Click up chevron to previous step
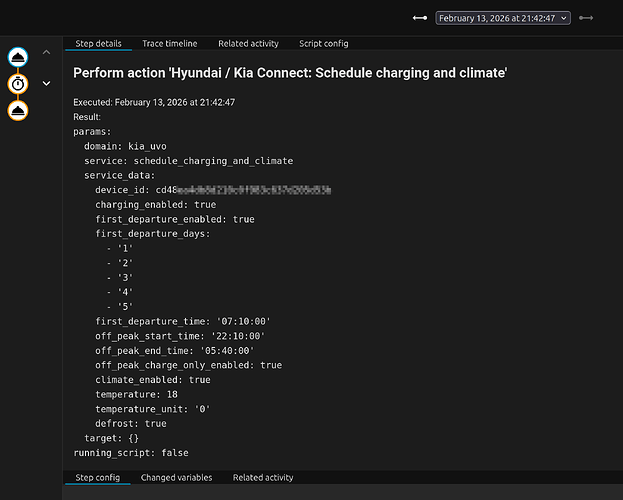 click(x=46, y=53)
